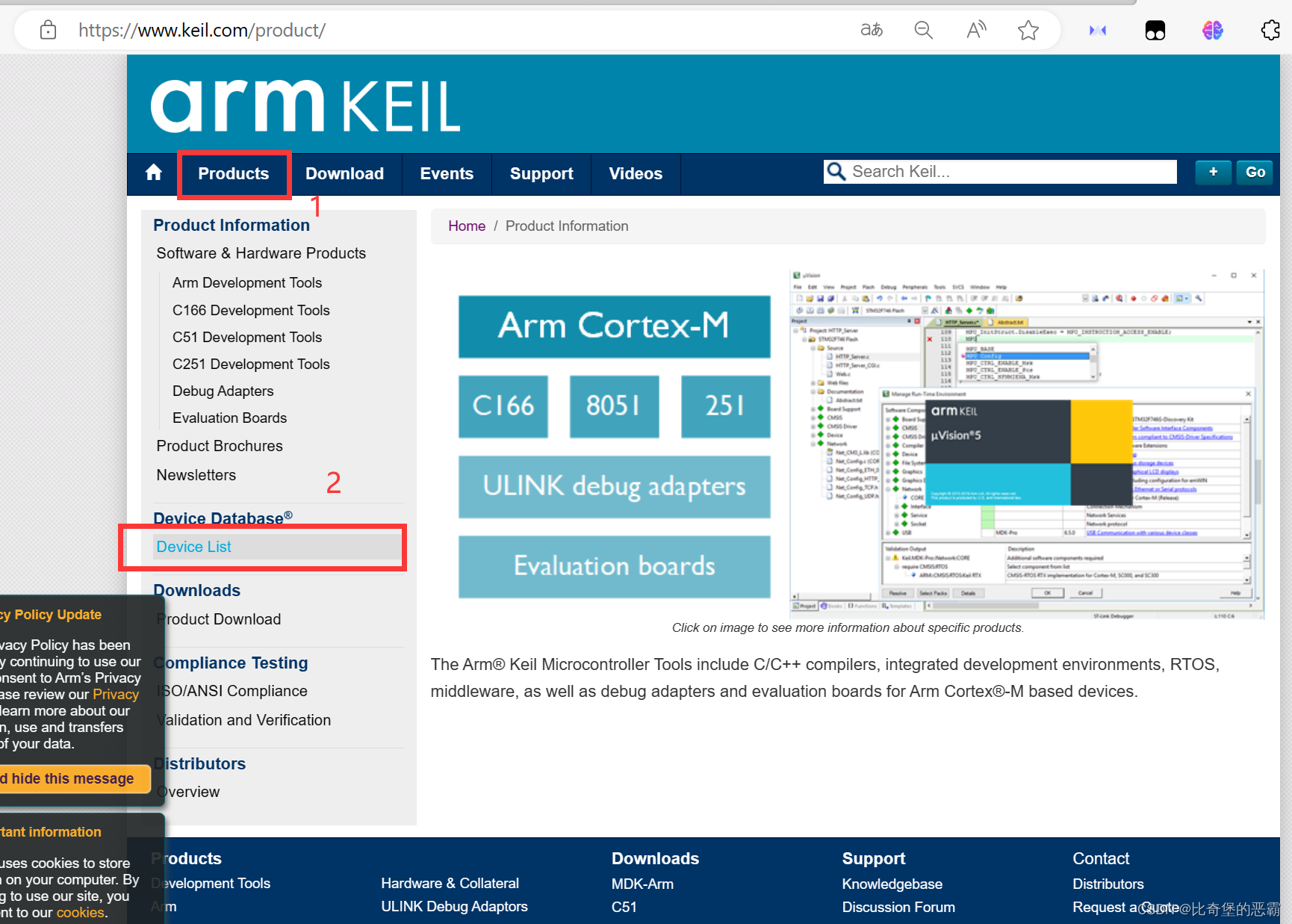
Task: Open C51 Development Tools link
Action: tap(247, 337)
